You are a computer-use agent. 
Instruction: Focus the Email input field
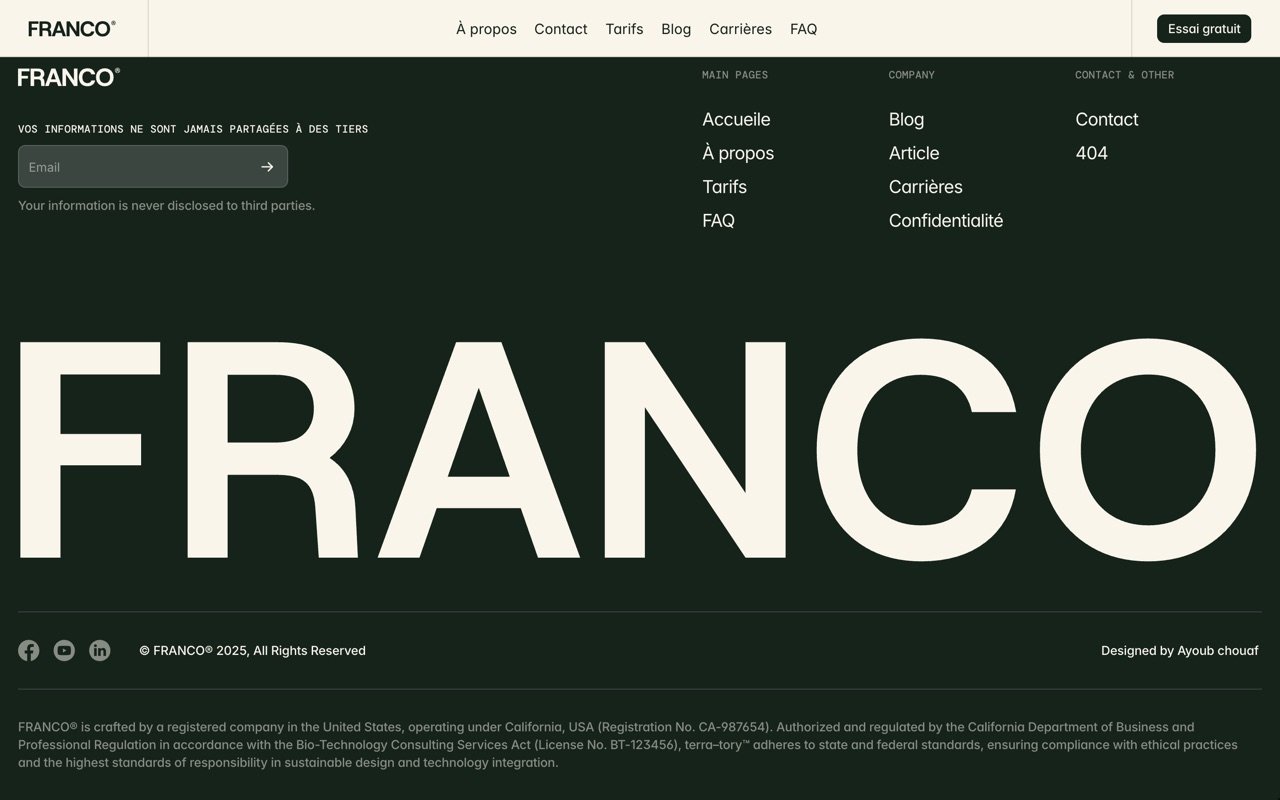coord(153,167)
